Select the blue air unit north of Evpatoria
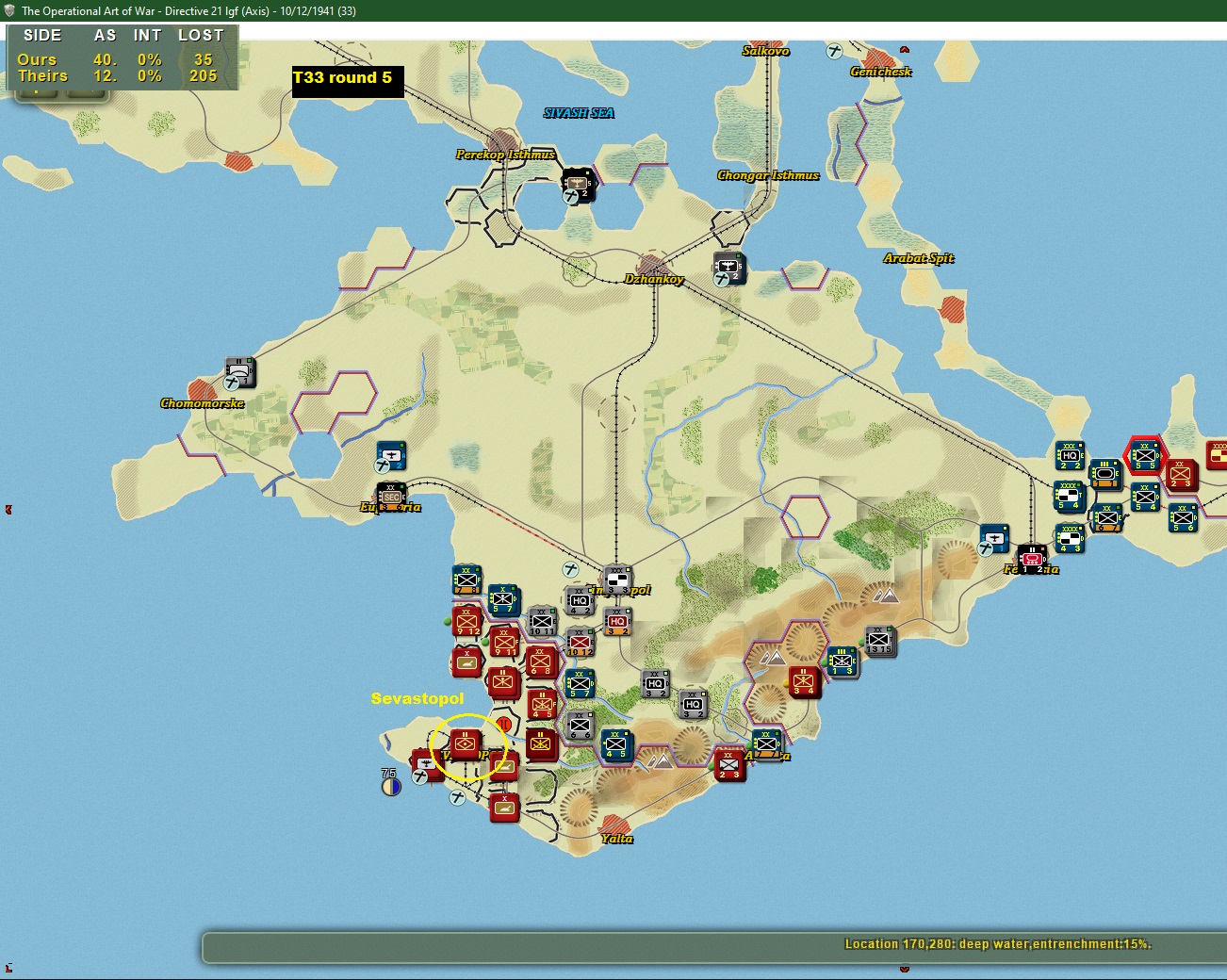Image resolution: width=1227 pixels, height=980 pixels. (391, 456)
